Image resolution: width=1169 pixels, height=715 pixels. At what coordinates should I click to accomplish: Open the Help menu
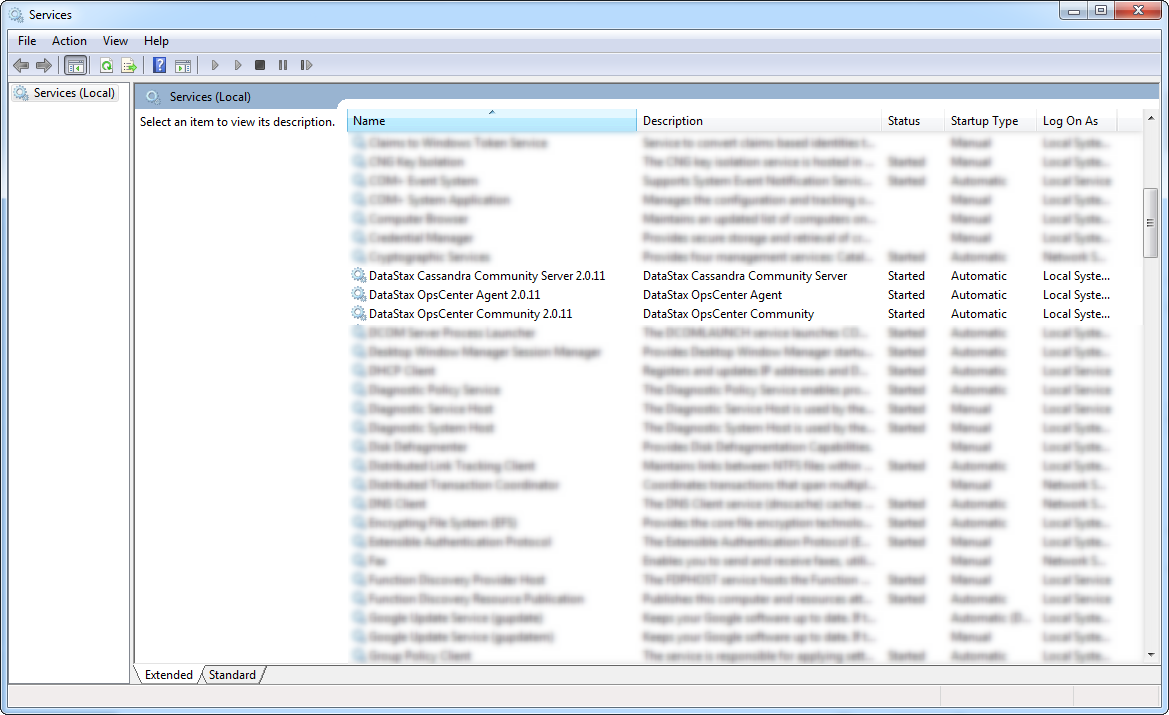click(157, 41)
